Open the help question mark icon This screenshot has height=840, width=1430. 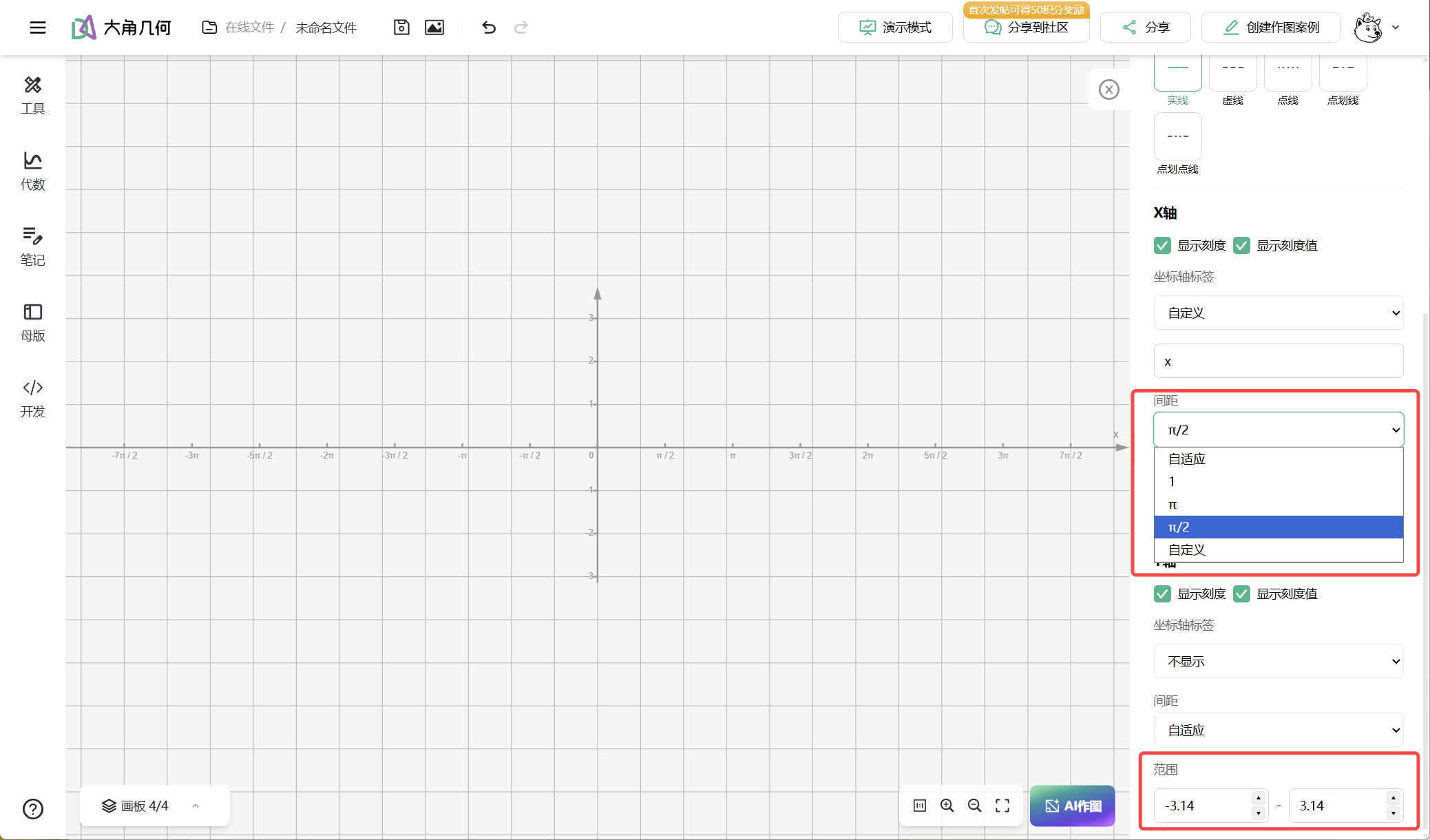click(33, 809)
